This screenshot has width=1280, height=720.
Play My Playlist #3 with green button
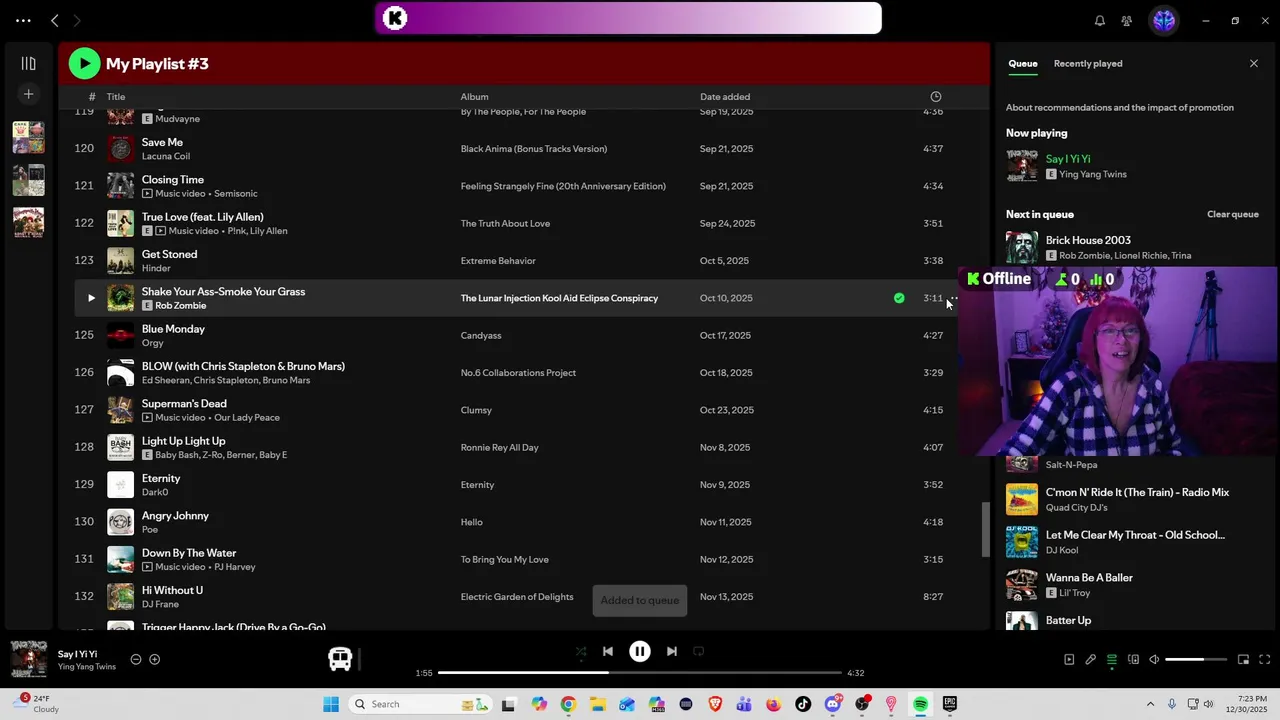coord(84,63)
